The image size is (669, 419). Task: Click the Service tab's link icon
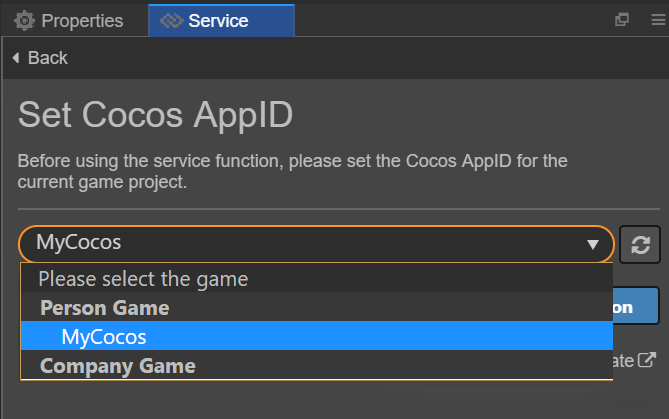[x=171, y=20]
